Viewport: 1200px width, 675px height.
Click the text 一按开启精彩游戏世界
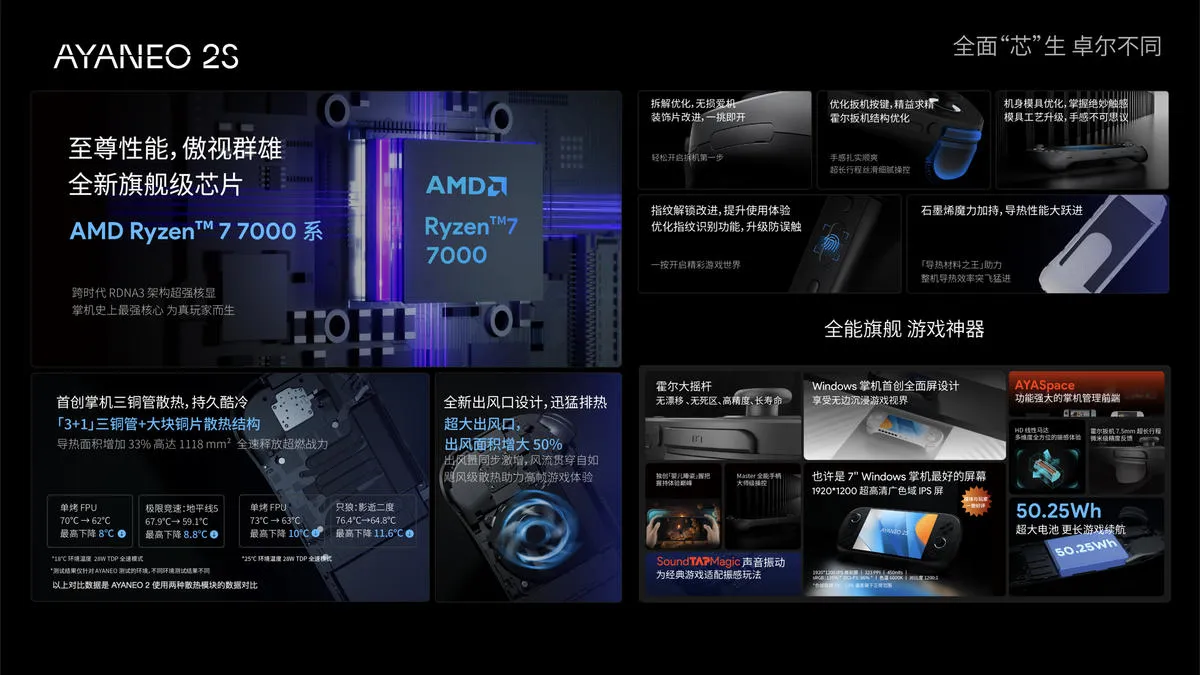tap(695, 265)
